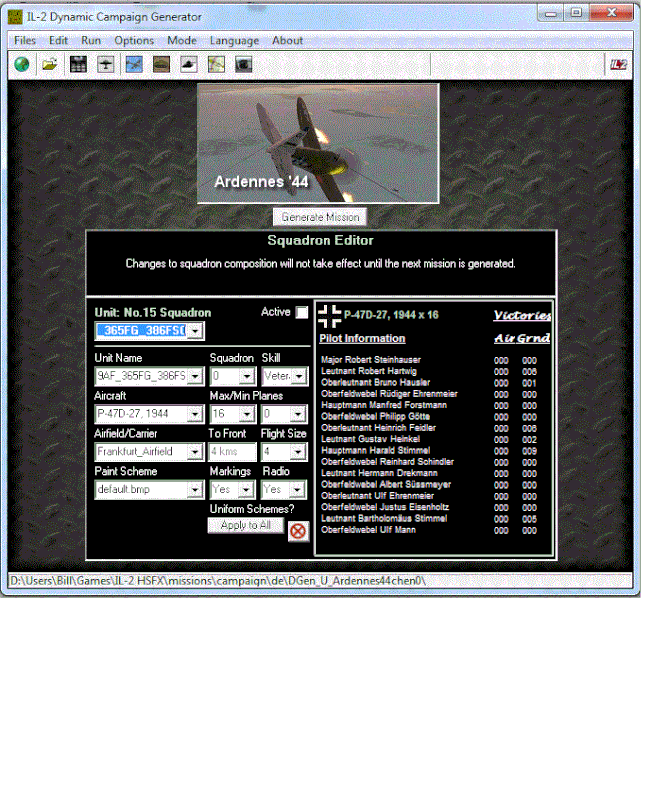Click the blue-sky airplane toolbar icon

pos(134,65)
